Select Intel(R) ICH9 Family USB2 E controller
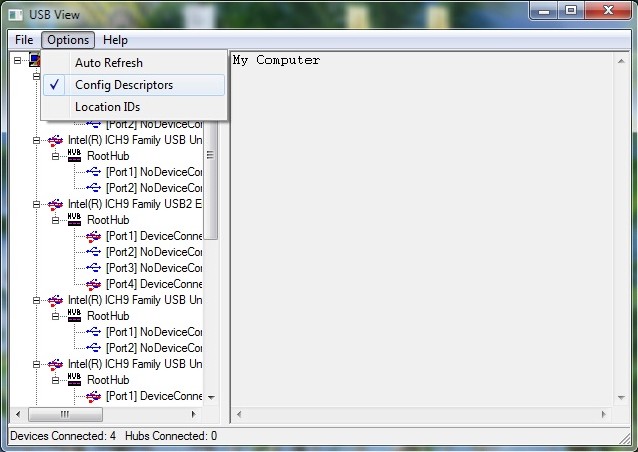The width and height of the screenshot is (638, 452). point(135,204)
